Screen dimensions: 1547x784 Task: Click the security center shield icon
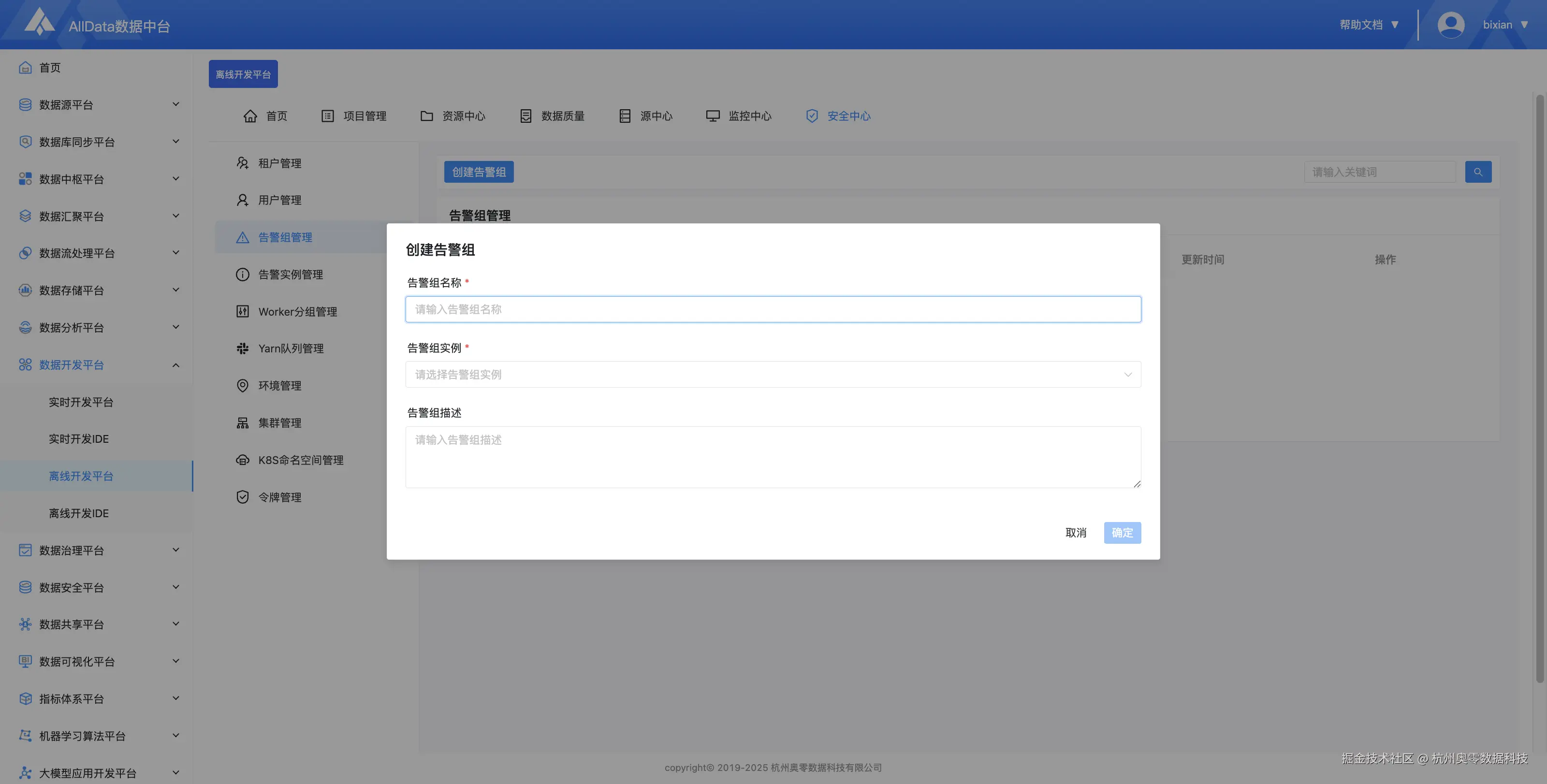click(x=812, y=116)
